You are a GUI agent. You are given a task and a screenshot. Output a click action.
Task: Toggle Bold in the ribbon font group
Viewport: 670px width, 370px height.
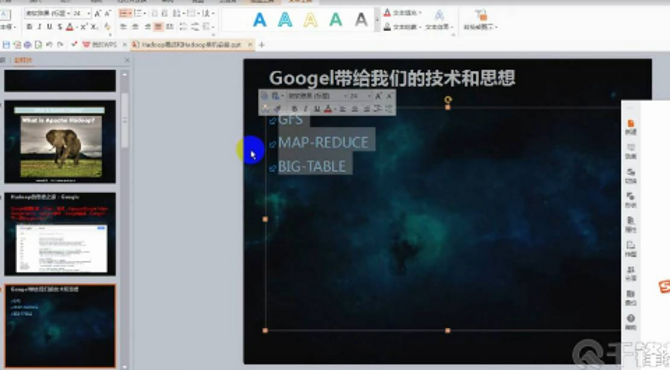click(29, 26)
